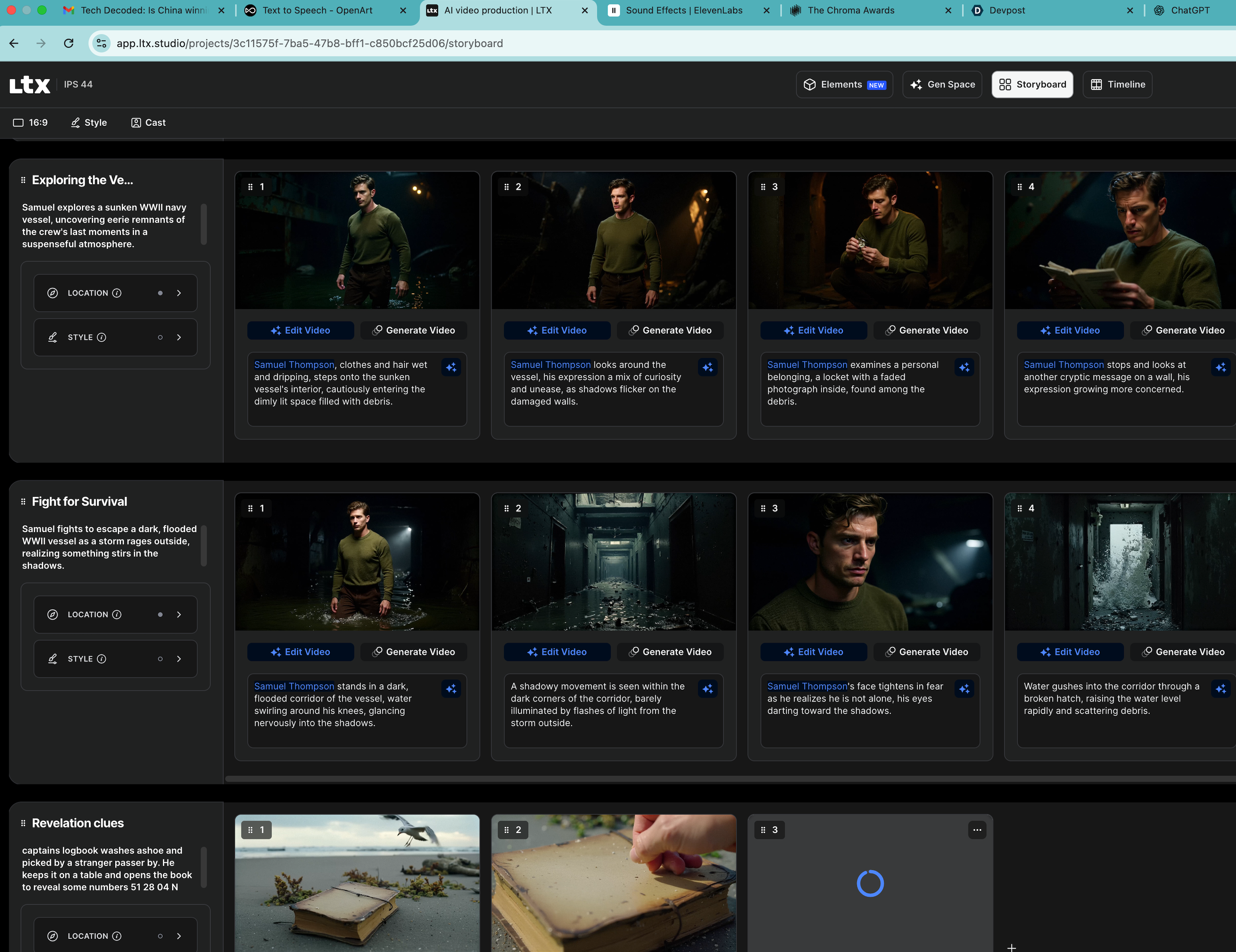Click Edit Video on Fight for Survival shot 2
This screenshot has height=952, width=1236.
(557, 652)
